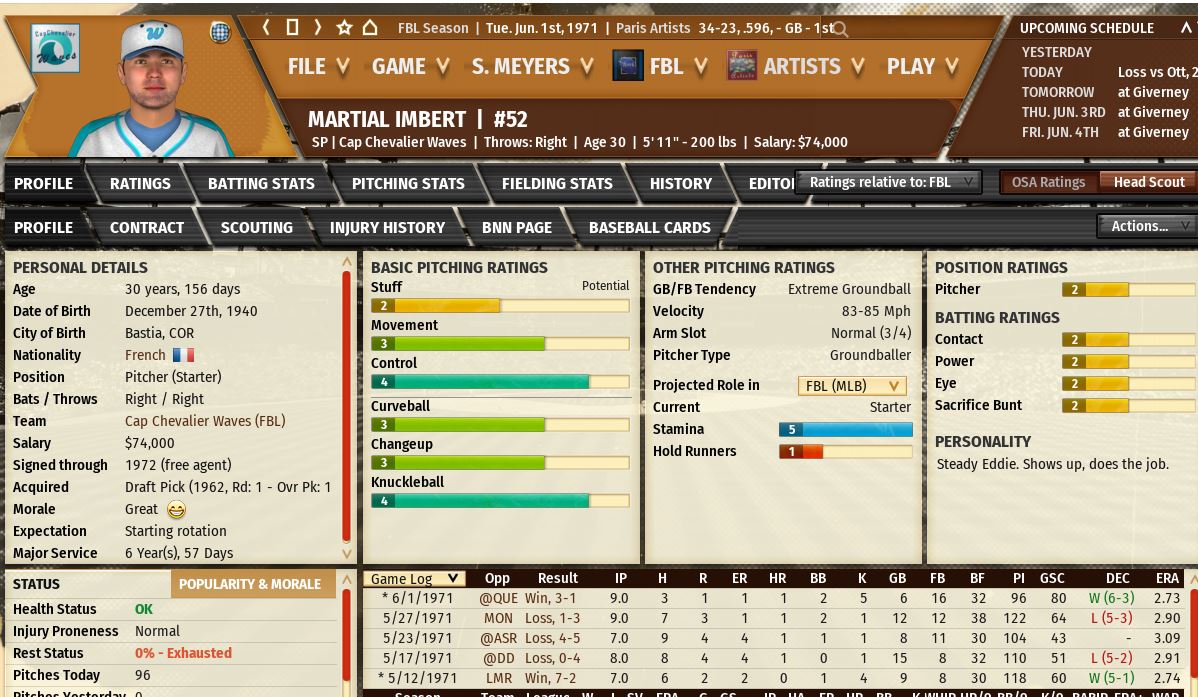This screenshot has height=697, width=1198.
Task: Click the Paris Artists logo icon
Action: 741,66
